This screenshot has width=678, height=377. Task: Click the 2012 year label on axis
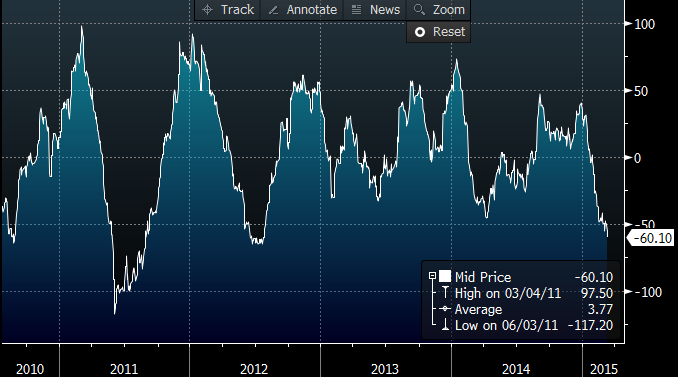pyautogui.click(x=254, y=369)
